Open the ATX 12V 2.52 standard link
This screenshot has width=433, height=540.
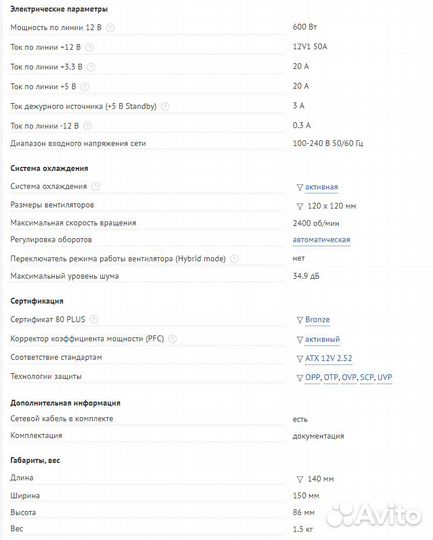329,358
